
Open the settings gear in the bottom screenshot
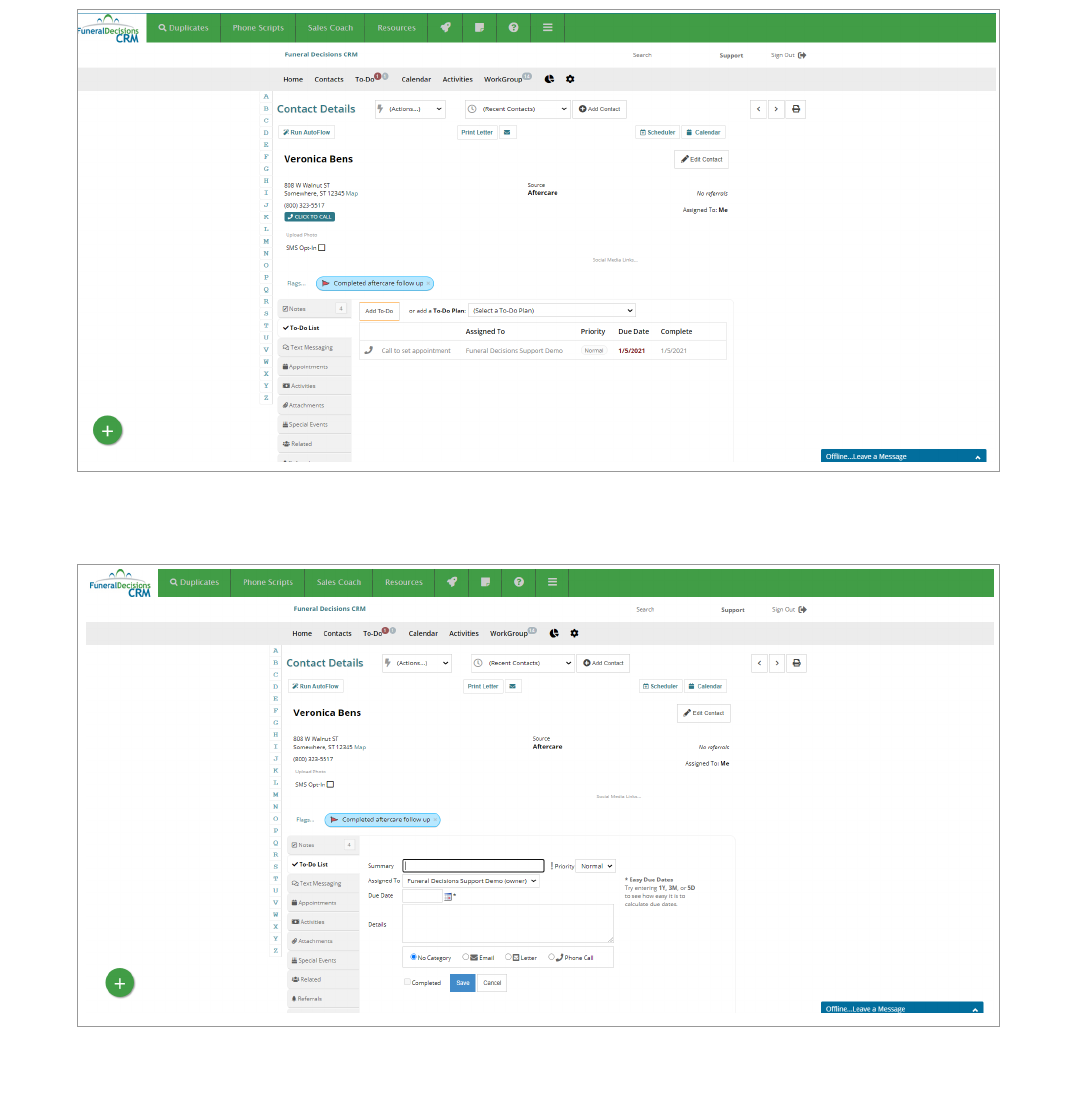574,633
